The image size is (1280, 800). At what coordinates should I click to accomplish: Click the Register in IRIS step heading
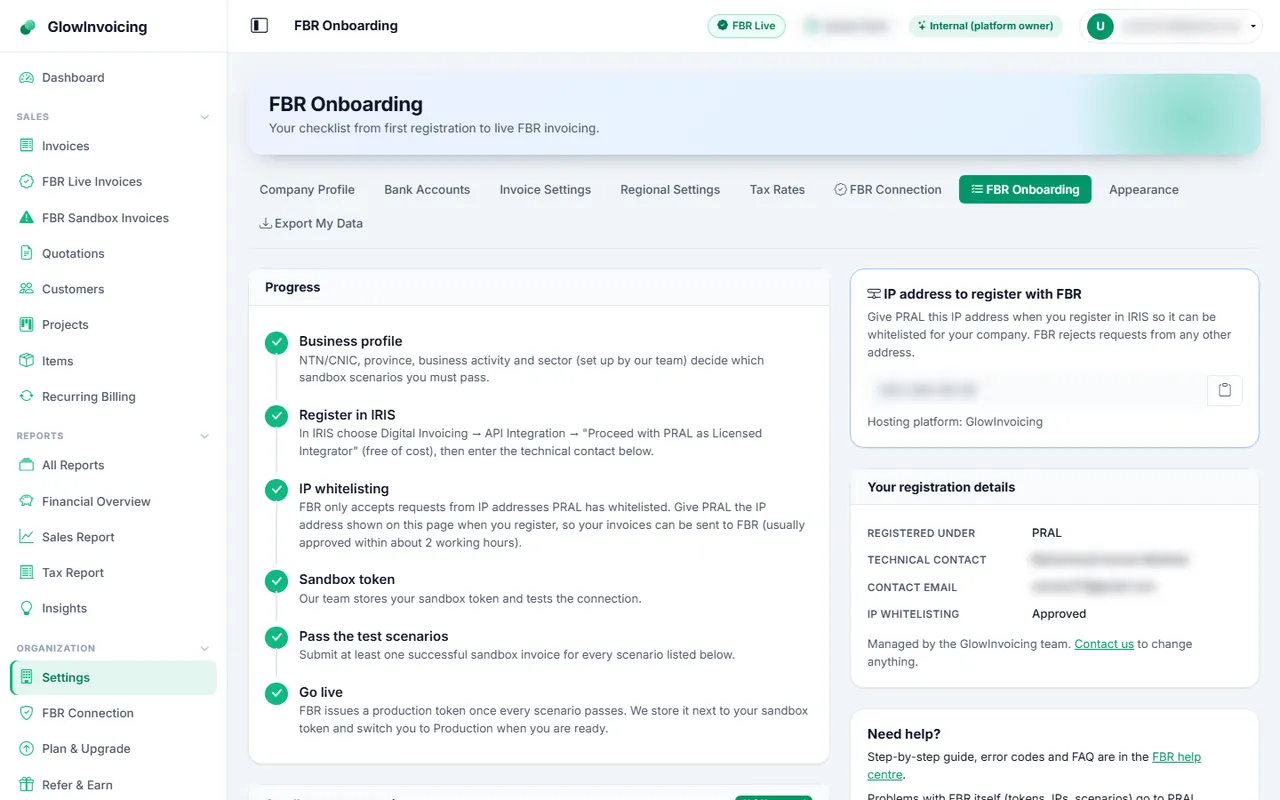[x=348, y=415]
